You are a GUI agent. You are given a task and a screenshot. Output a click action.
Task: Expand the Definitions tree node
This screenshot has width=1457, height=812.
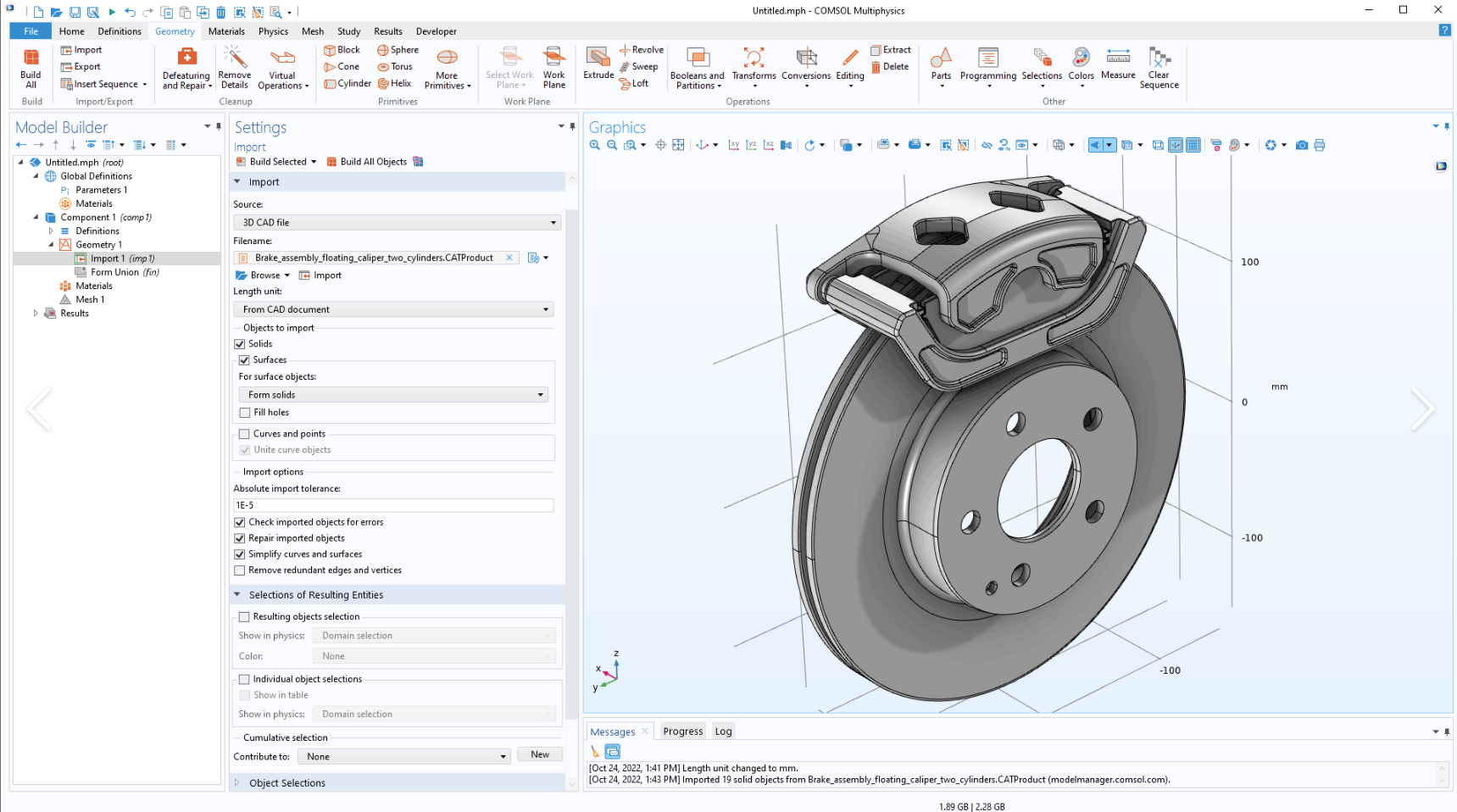coord(51,231)
